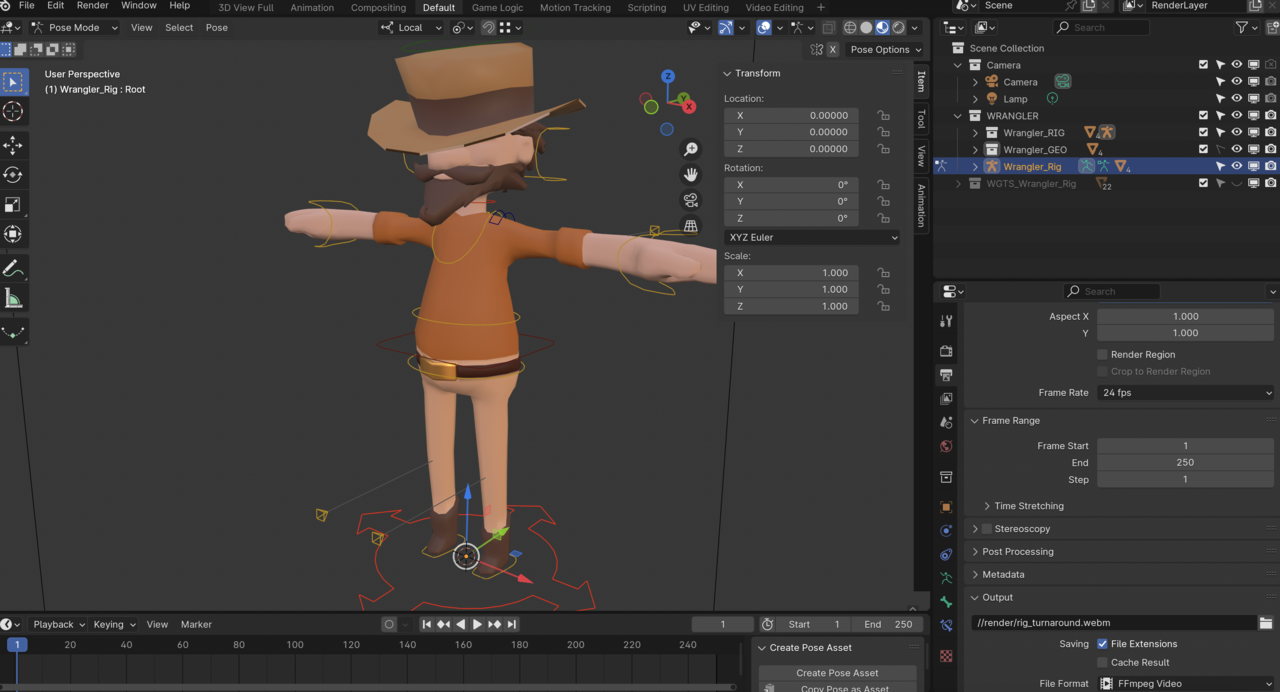Enable the Render Region checkbox
1280x692 pixels.
(1102, 354)
